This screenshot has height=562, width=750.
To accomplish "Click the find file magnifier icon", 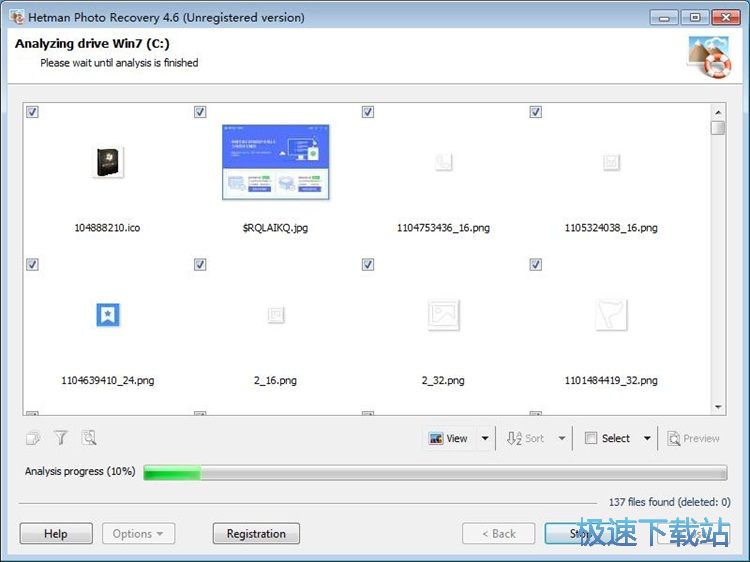I will (89, 438).
